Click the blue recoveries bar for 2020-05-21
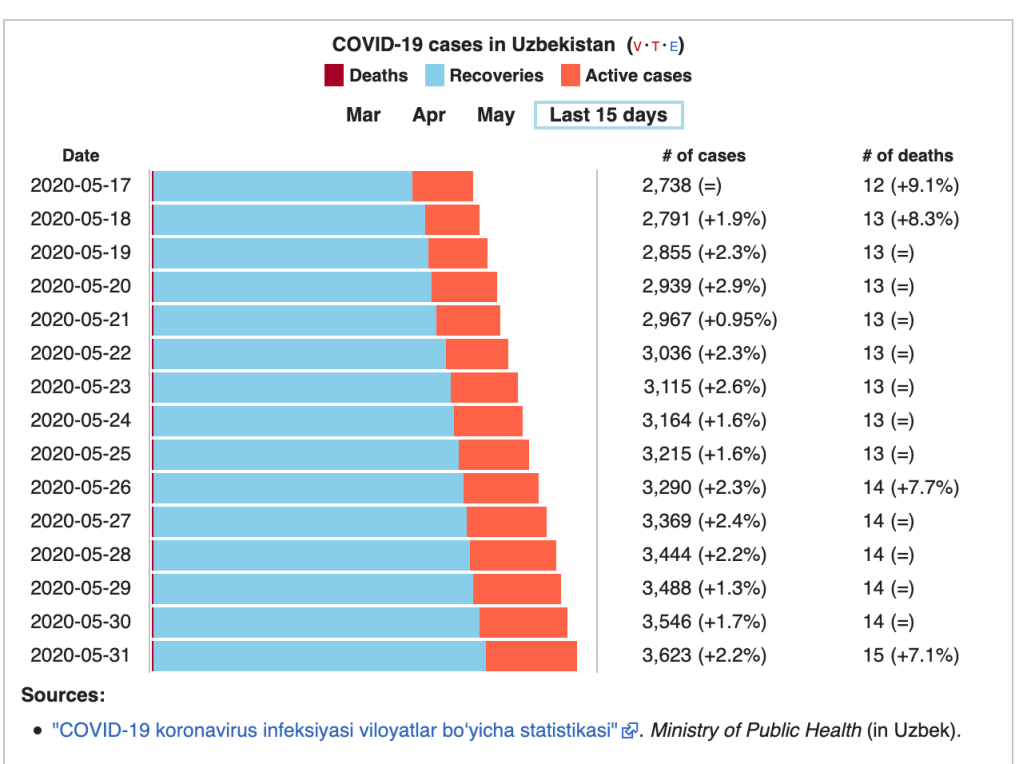This screenshot has width=1023, height=764. coord(294,320)
